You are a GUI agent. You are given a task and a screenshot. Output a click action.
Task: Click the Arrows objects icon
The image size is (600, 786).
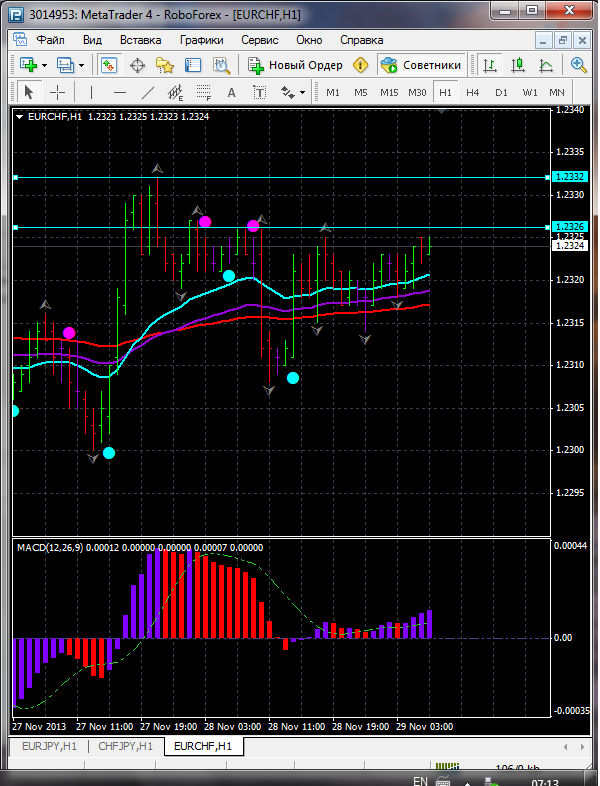[x=288, y=92]
